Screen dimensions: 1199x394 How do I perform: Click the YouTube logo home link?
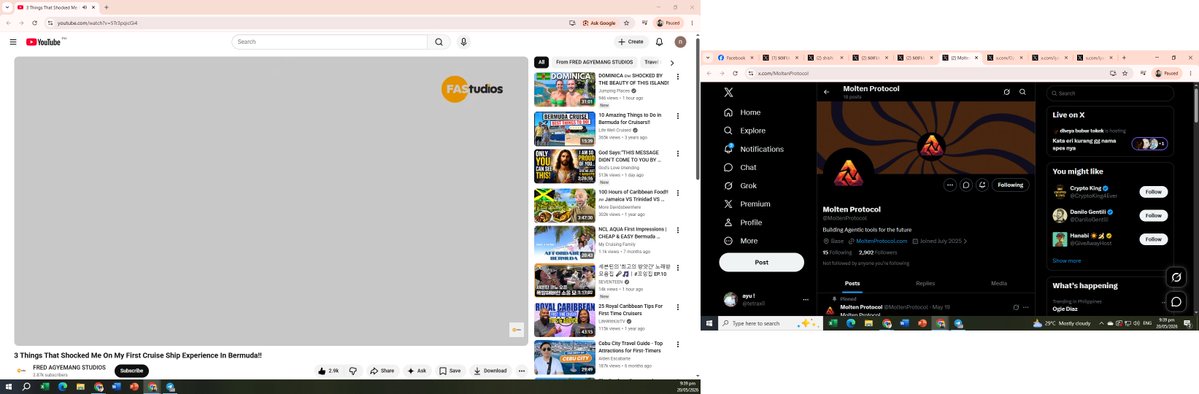[x=44, y=42]
